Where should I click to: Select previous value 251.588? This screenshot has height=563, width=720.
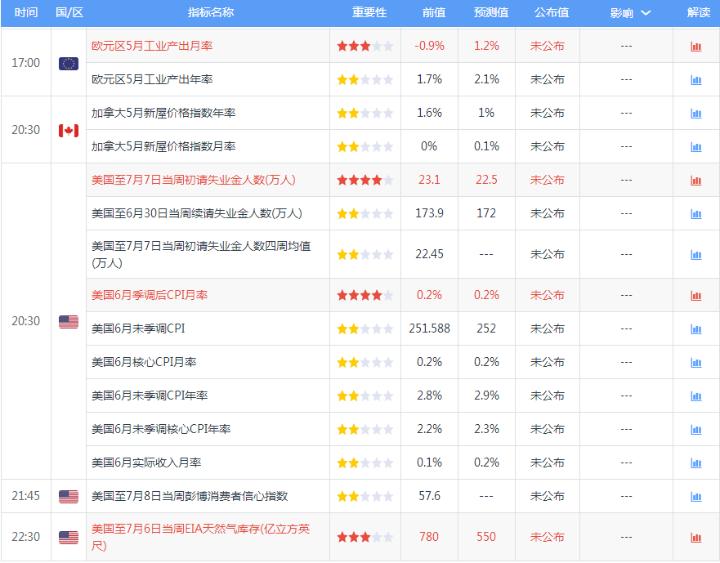coord(429,329)
